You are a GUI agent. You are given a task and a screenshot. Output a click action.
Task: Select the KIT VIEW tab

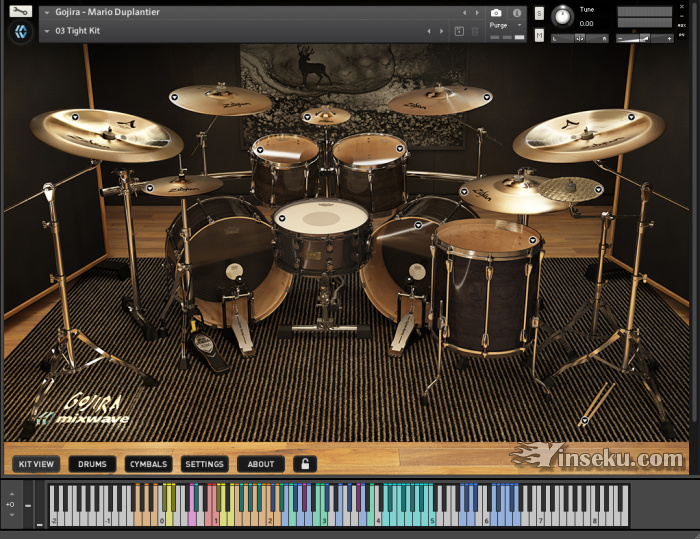36,464
